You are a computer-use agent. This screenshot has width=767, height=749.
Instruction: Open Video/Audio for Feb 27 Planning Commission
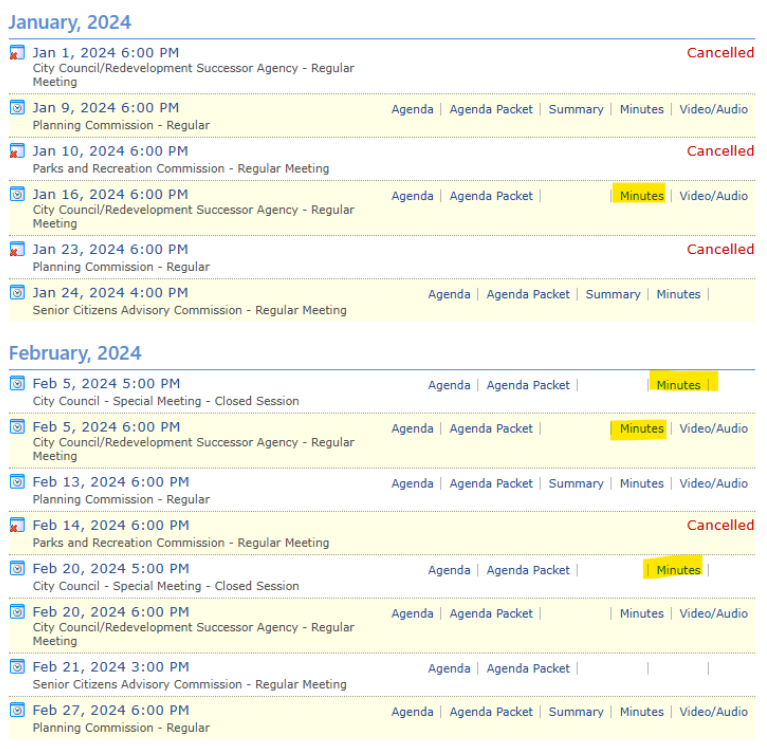tap(714, 712)
